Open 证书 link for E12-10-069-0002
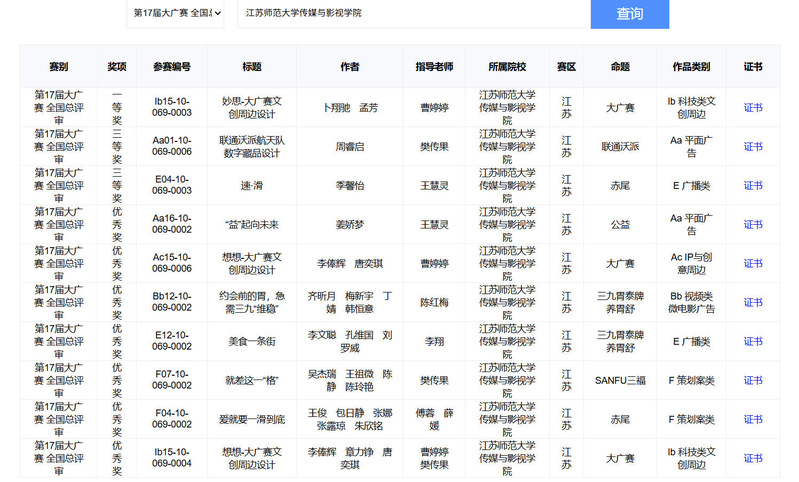This screenshot has height=482, width=799. click(752, 341)
